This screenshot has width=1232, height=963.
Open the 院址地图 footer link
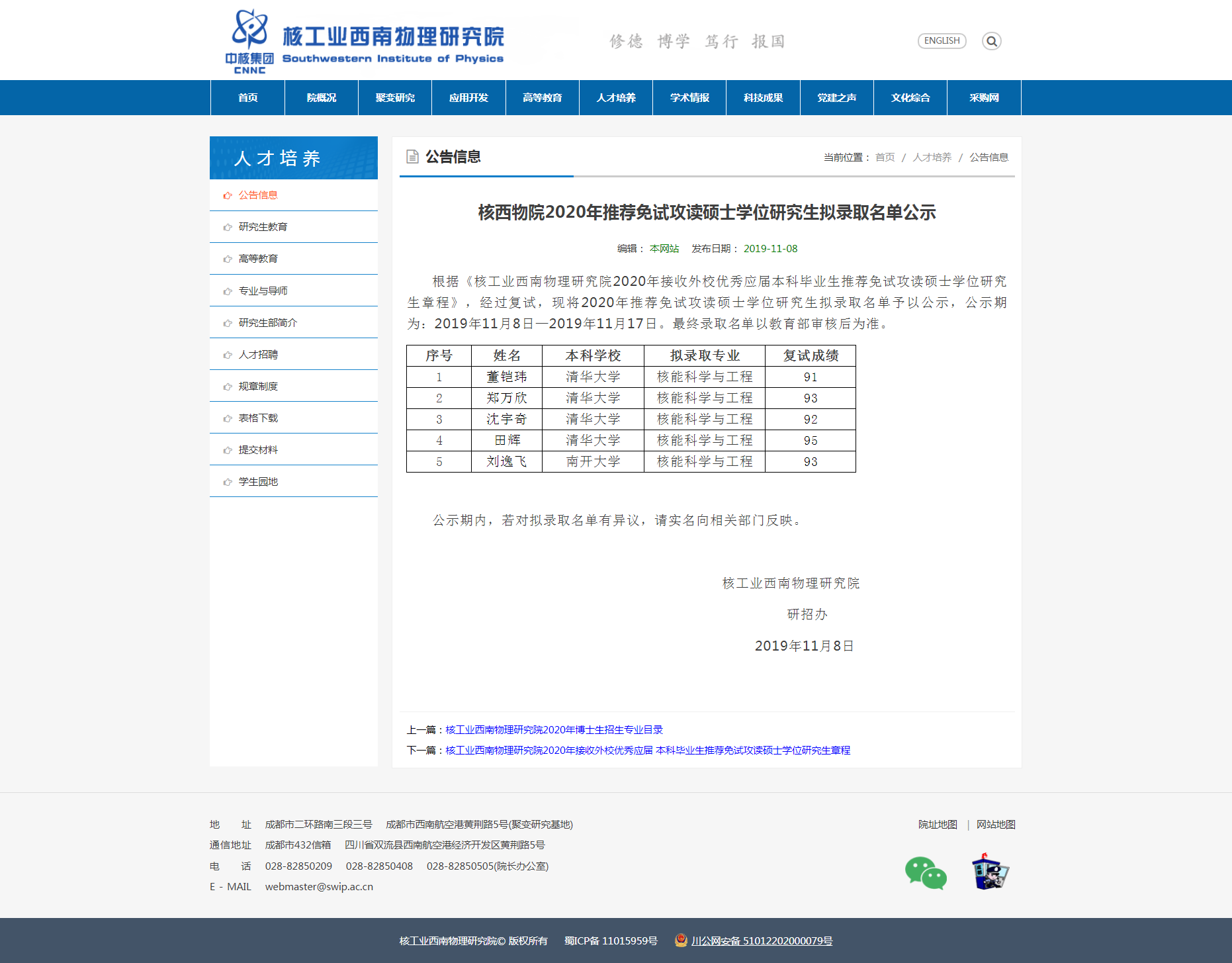click(x=938, y=825)
